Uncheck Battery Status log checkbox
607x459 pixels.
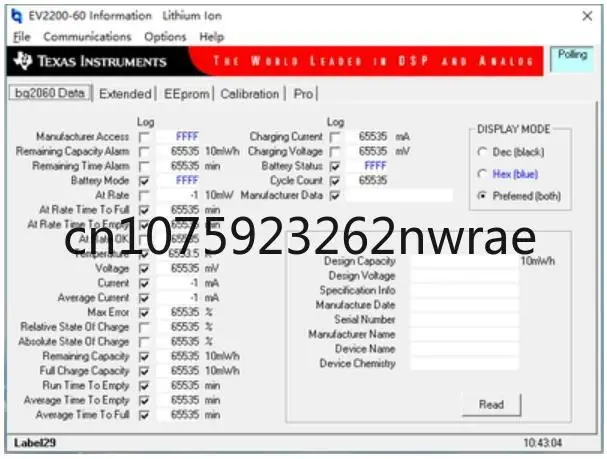click(334, 166)
